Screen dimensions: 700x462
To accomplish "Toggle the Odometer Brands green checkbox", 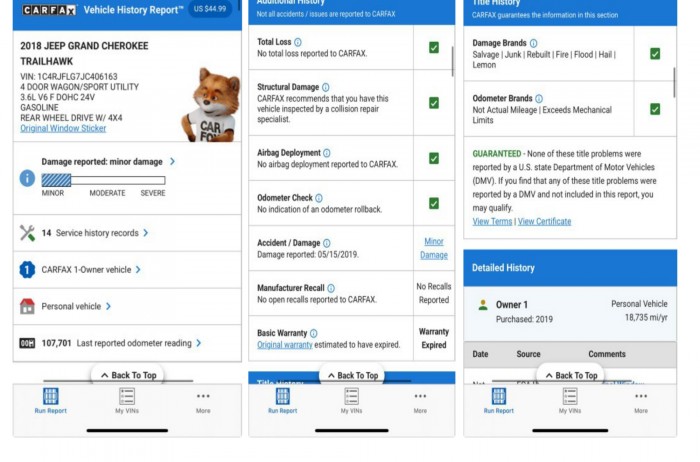I will pyautogui.click(x=654, y=108).
